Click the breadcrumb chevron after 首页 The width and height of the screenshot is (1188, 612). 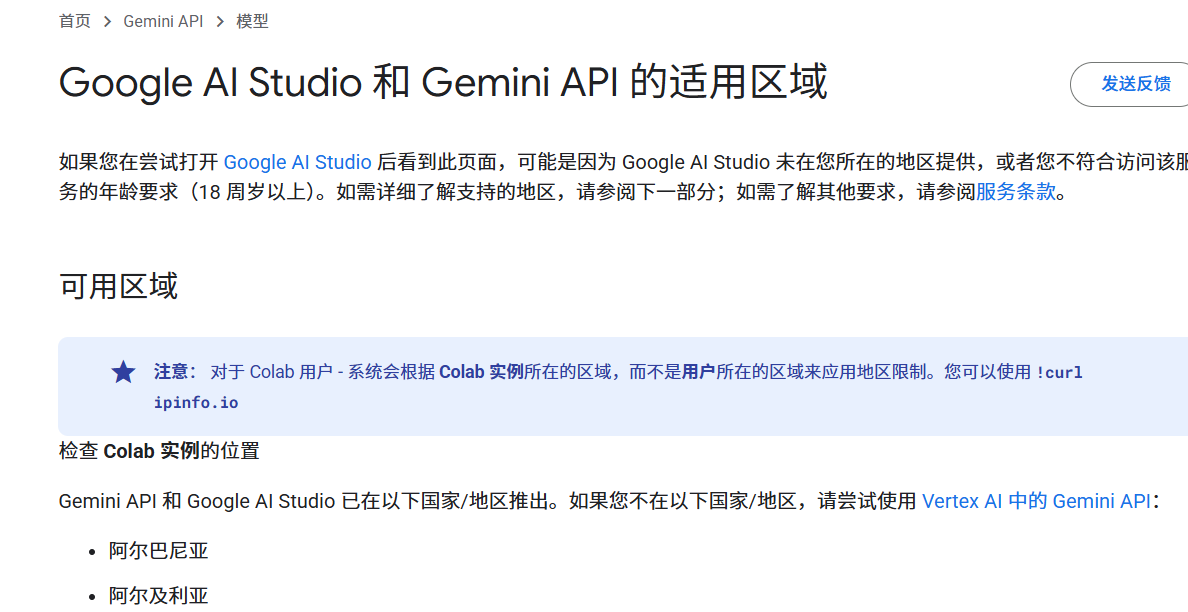(x=107, y=21)
